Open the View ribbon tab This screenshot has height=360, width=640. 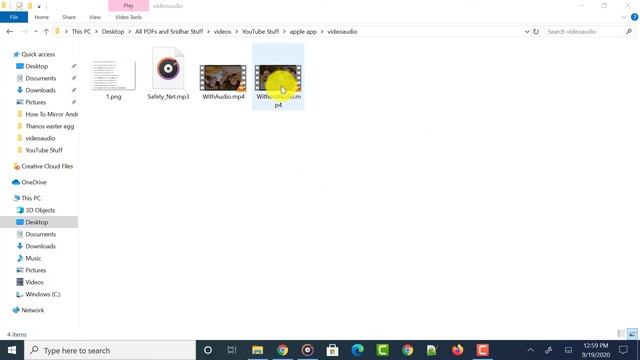(95, 17)
